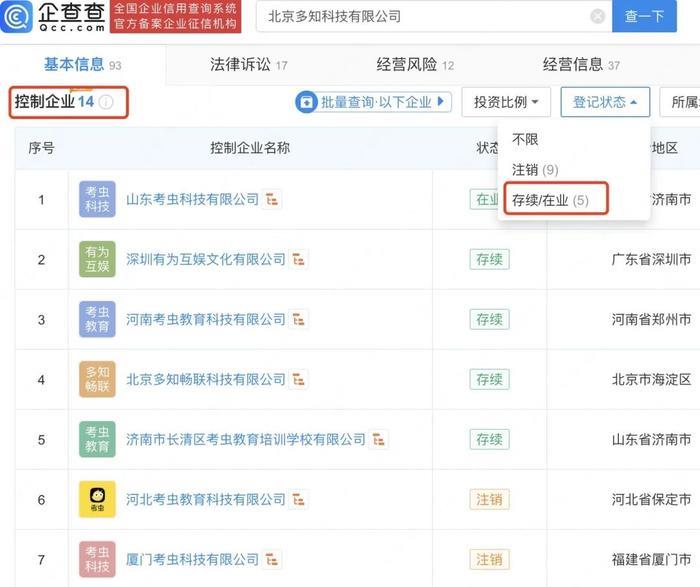Click the company search input field

420,17
